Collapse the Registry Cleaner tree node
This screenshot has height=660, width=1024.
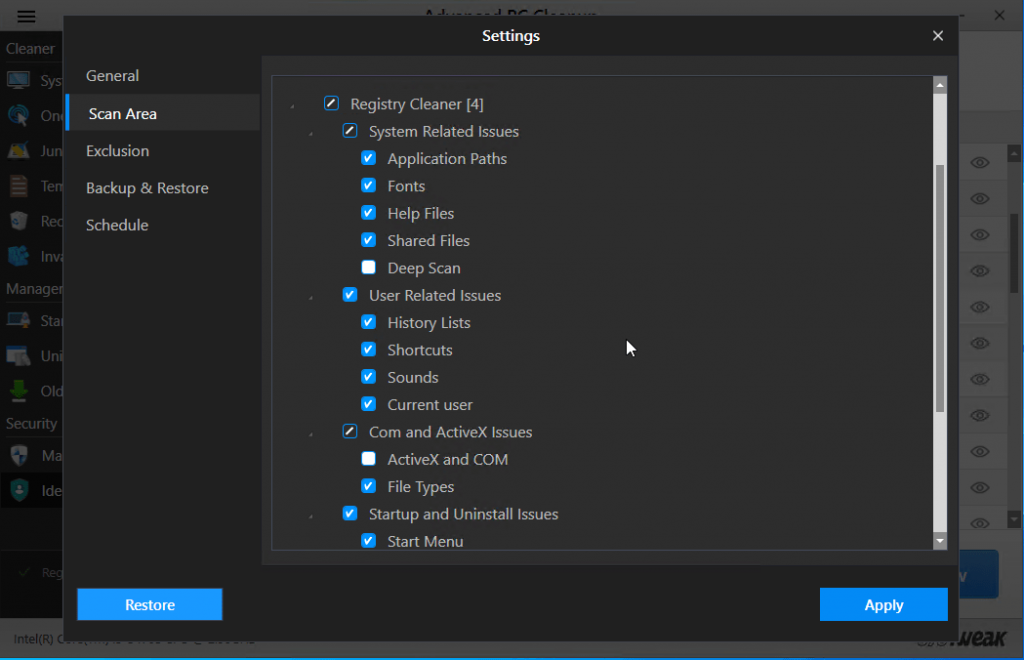[x=293, y=106]
